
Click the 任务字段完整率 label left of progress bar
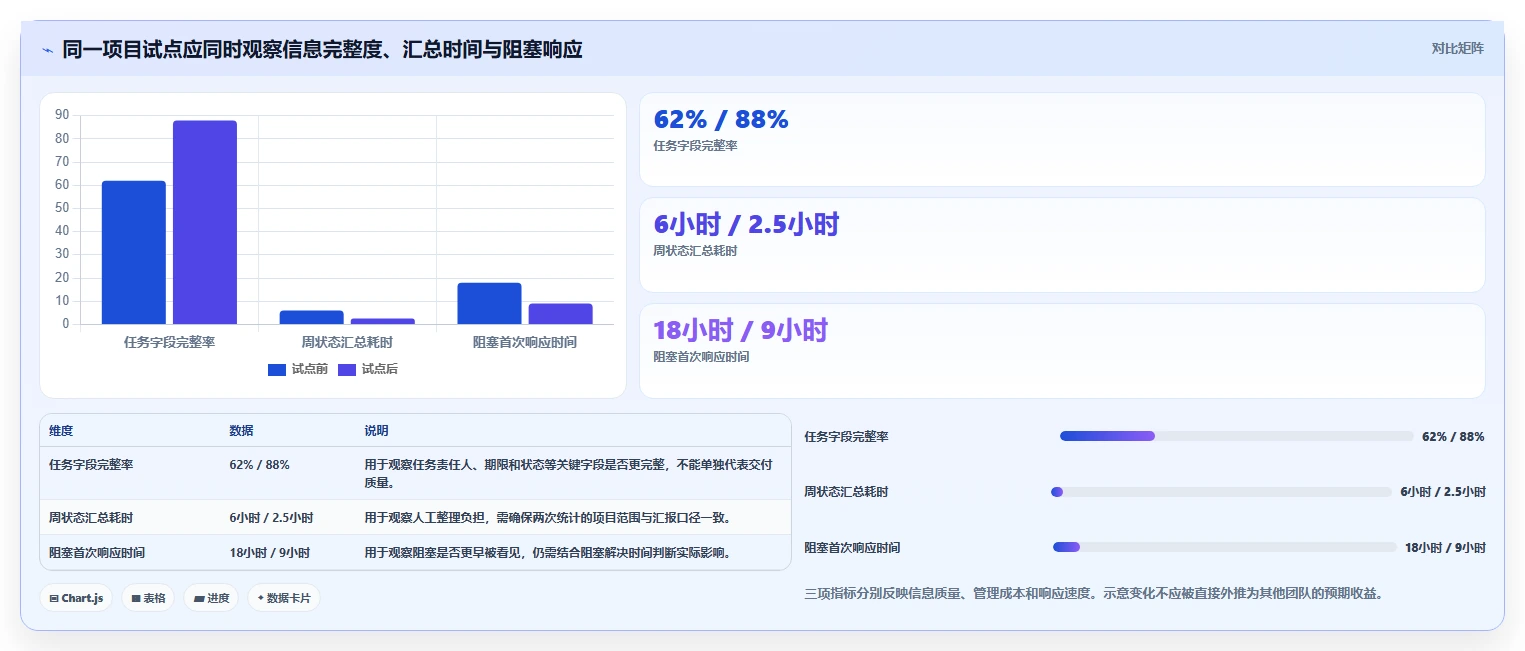(x=846, y=437)
